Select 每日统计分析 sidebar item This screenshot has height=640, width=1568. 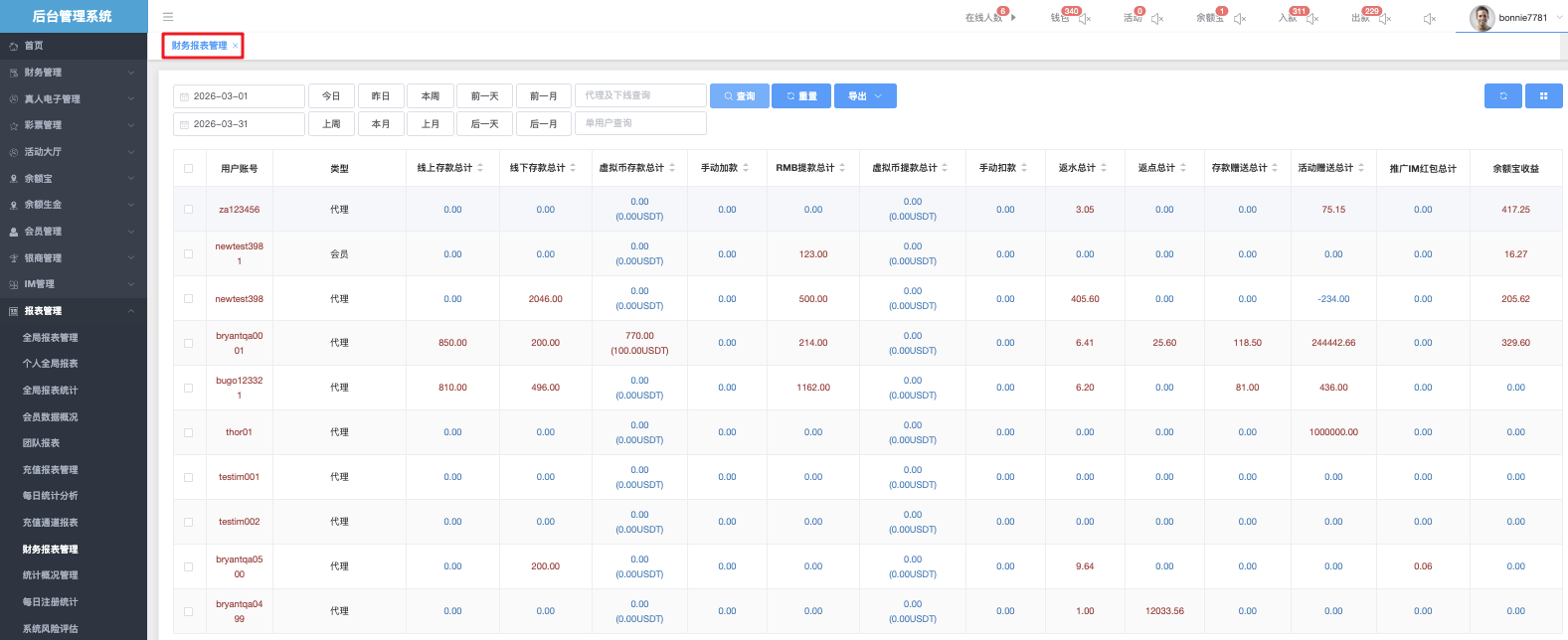(x=51, y=496)
